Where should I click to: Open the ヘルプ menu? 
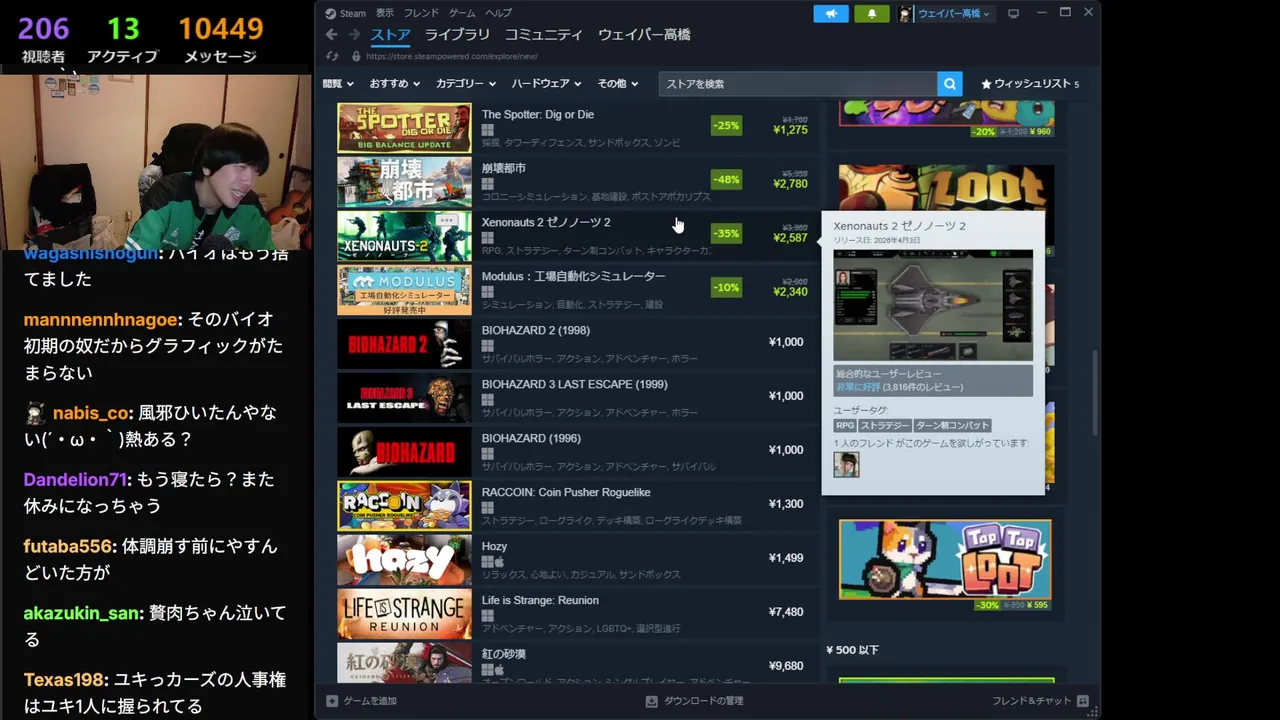(498, 13)
